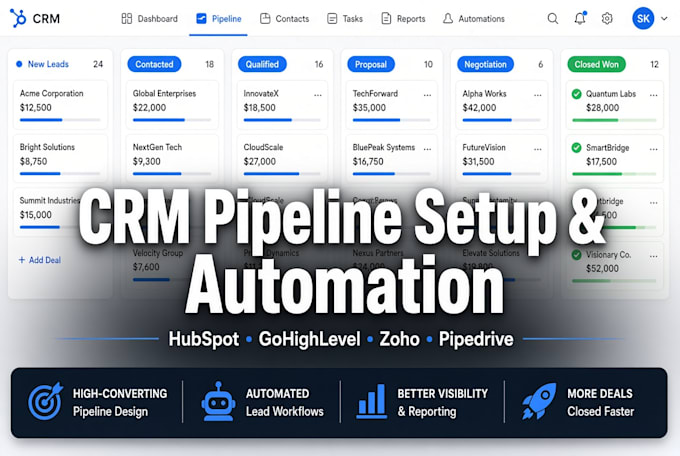This screenshot has width=680, height=456.
Task: Click the Add Deal link
Action: [39, 260]
